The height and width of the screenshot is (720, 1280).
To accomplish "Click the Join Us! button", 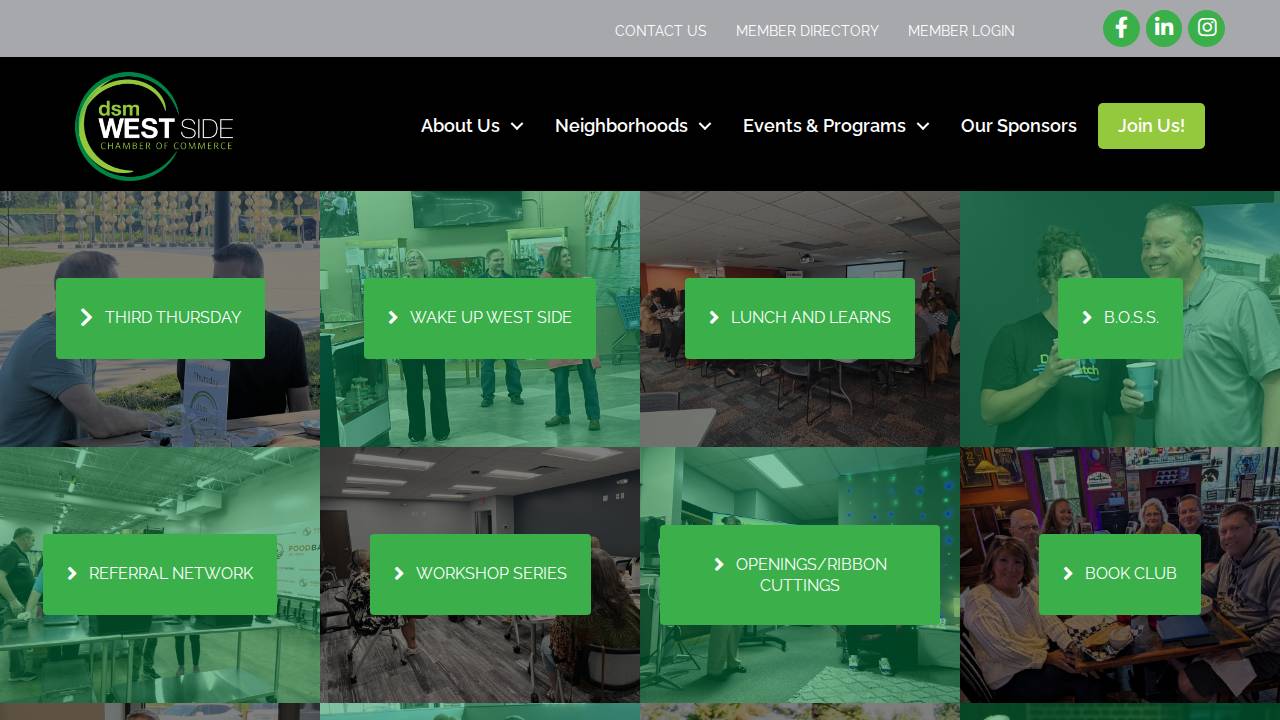I will [1151, 126].
